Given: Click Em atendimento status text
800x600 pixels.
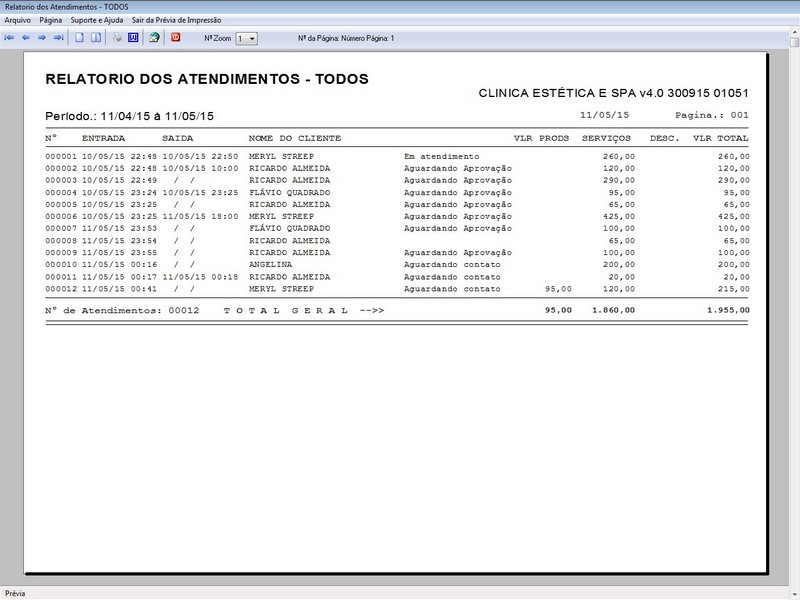Looking at the screenshot, I should click(x=441, y=157).
